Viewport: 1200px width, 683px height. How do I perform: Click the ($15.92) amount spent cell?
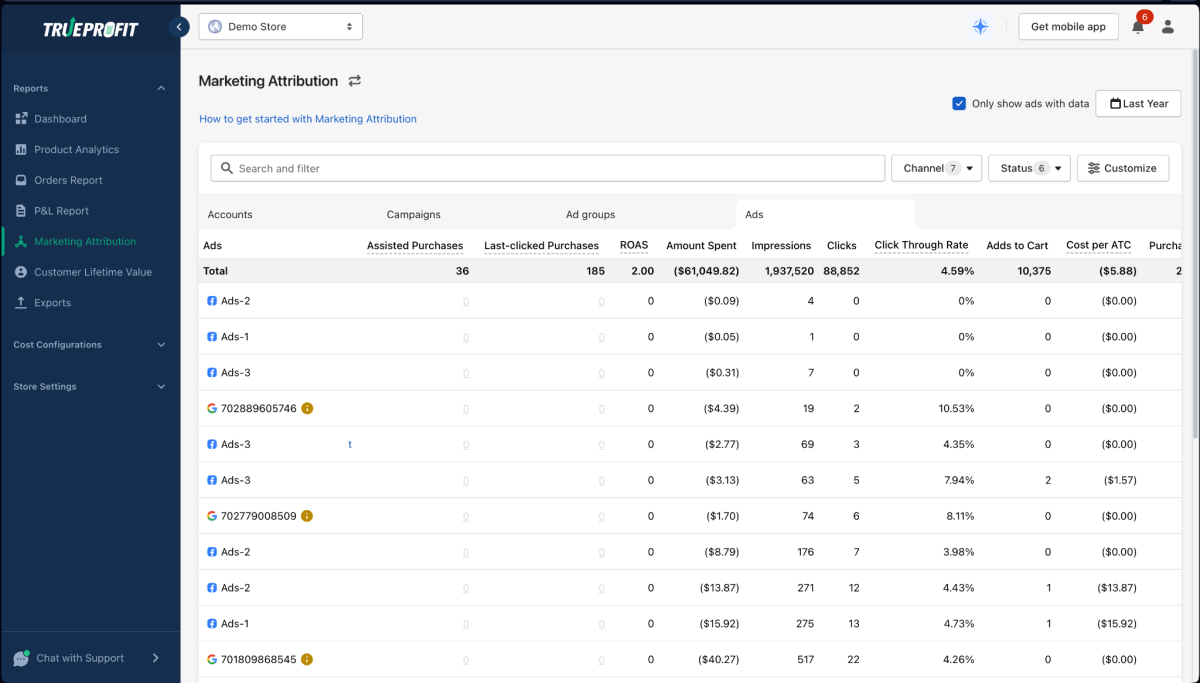(719, 623)
